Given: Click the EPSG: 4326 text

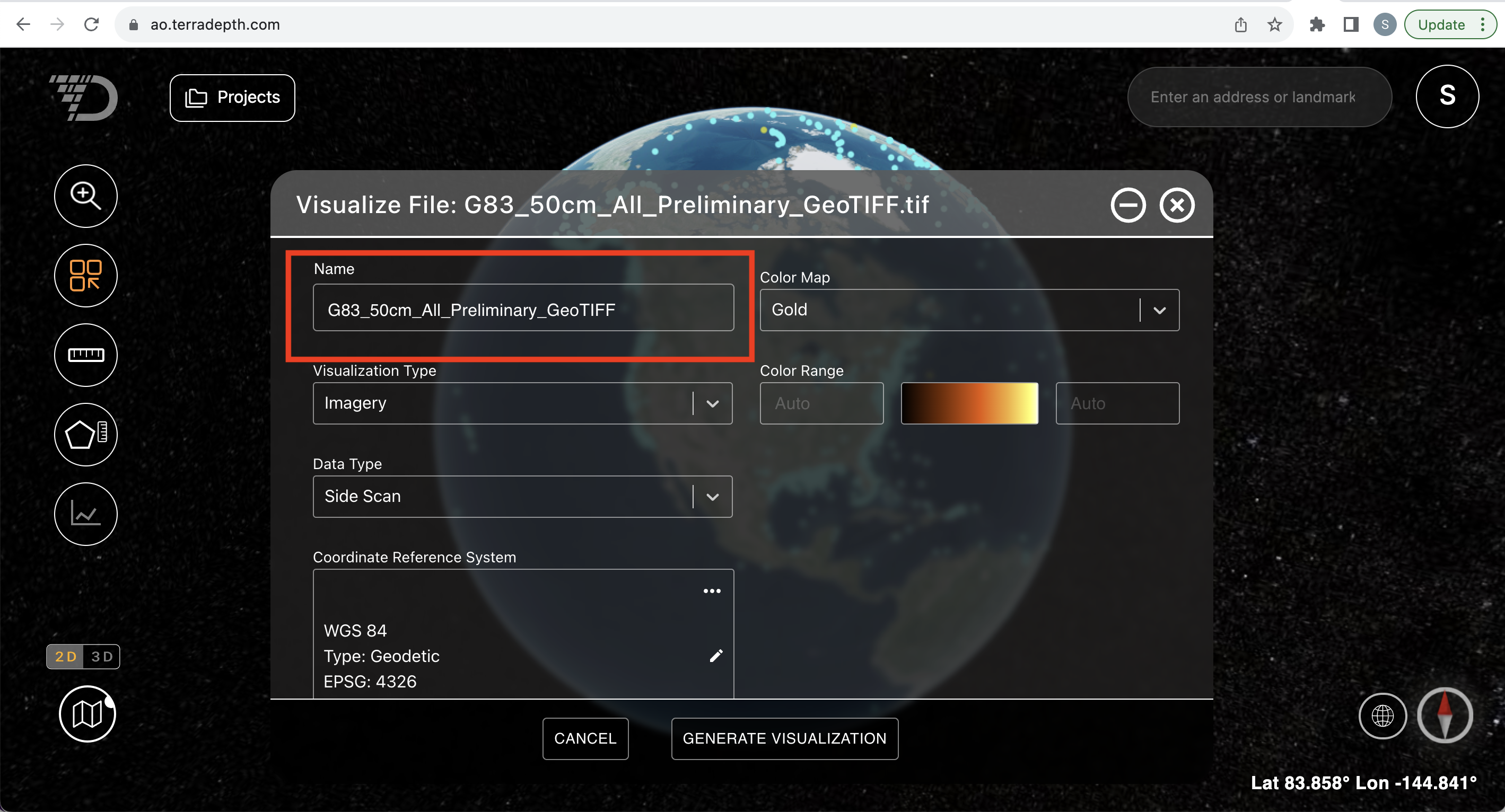Looking at the screenshot, I should coord(370,681).
